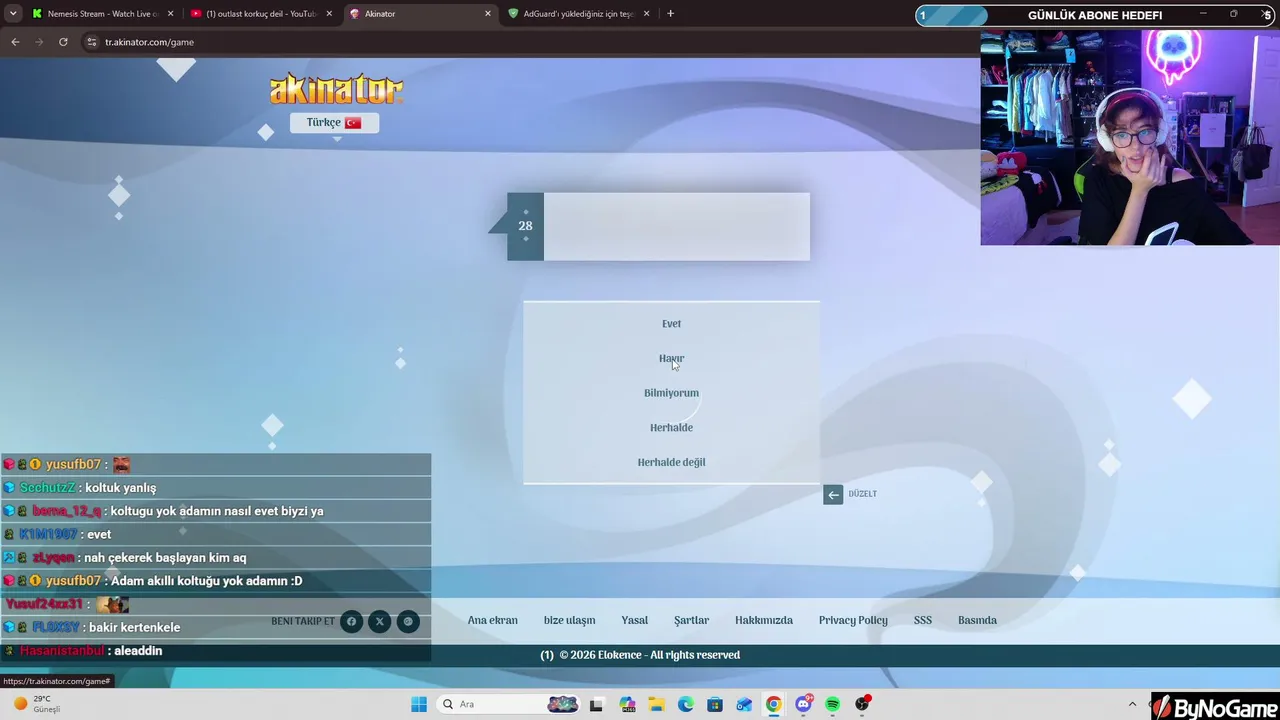Open the bize ulaşın footer link
Image resolution: width=1280 pixels, height=720 pixels.
[x=569, y=620]
